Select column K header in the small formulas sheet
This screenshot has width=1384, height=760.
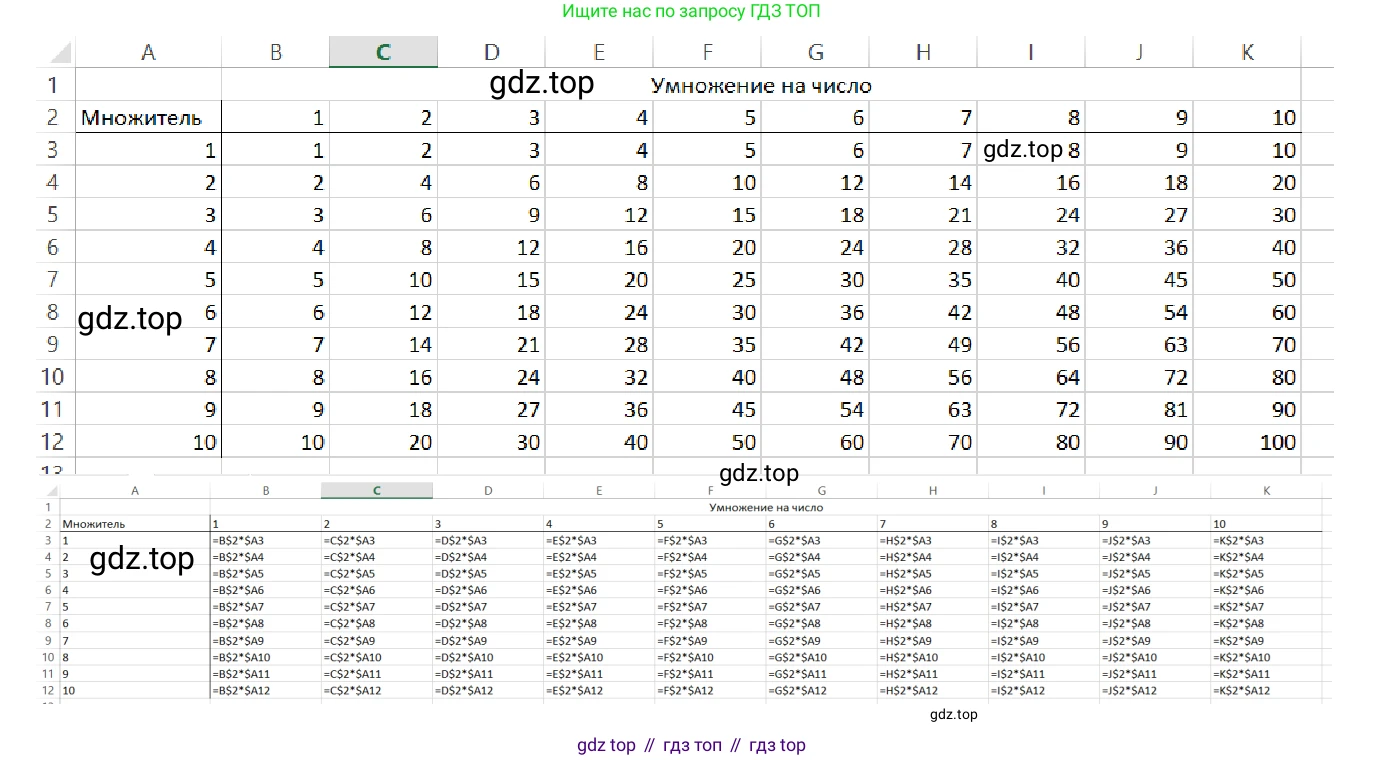coord(1266,491)
